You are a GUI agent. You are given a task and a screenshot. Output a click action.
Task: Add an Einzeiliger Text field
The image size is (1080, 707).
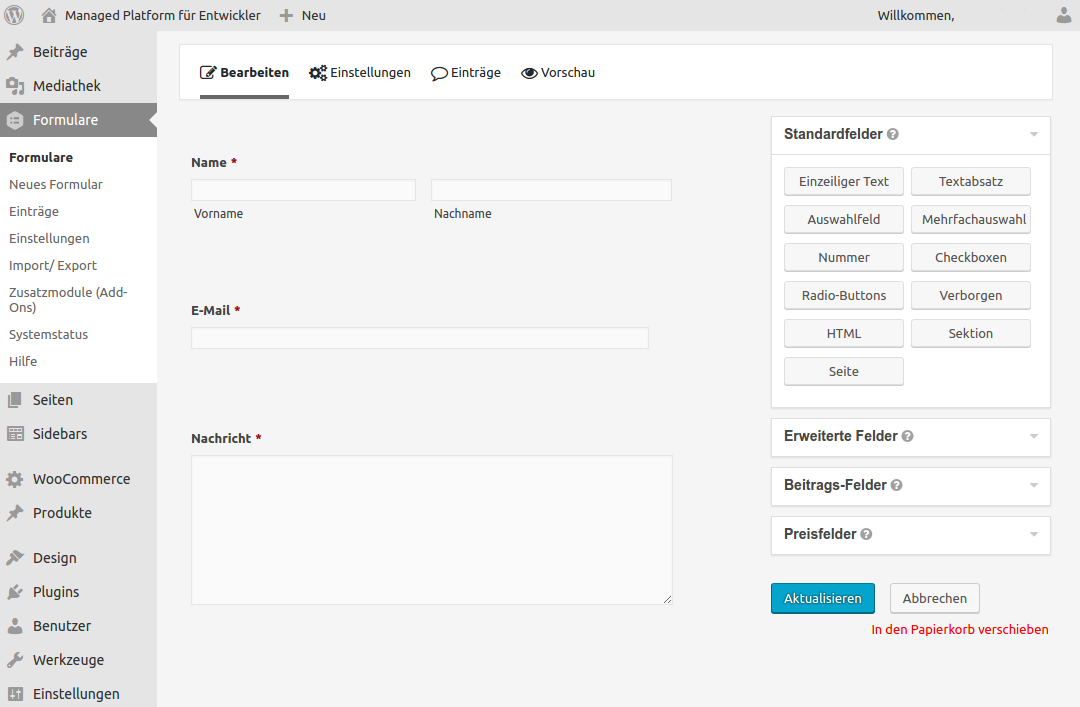click(x=844, y=181)
